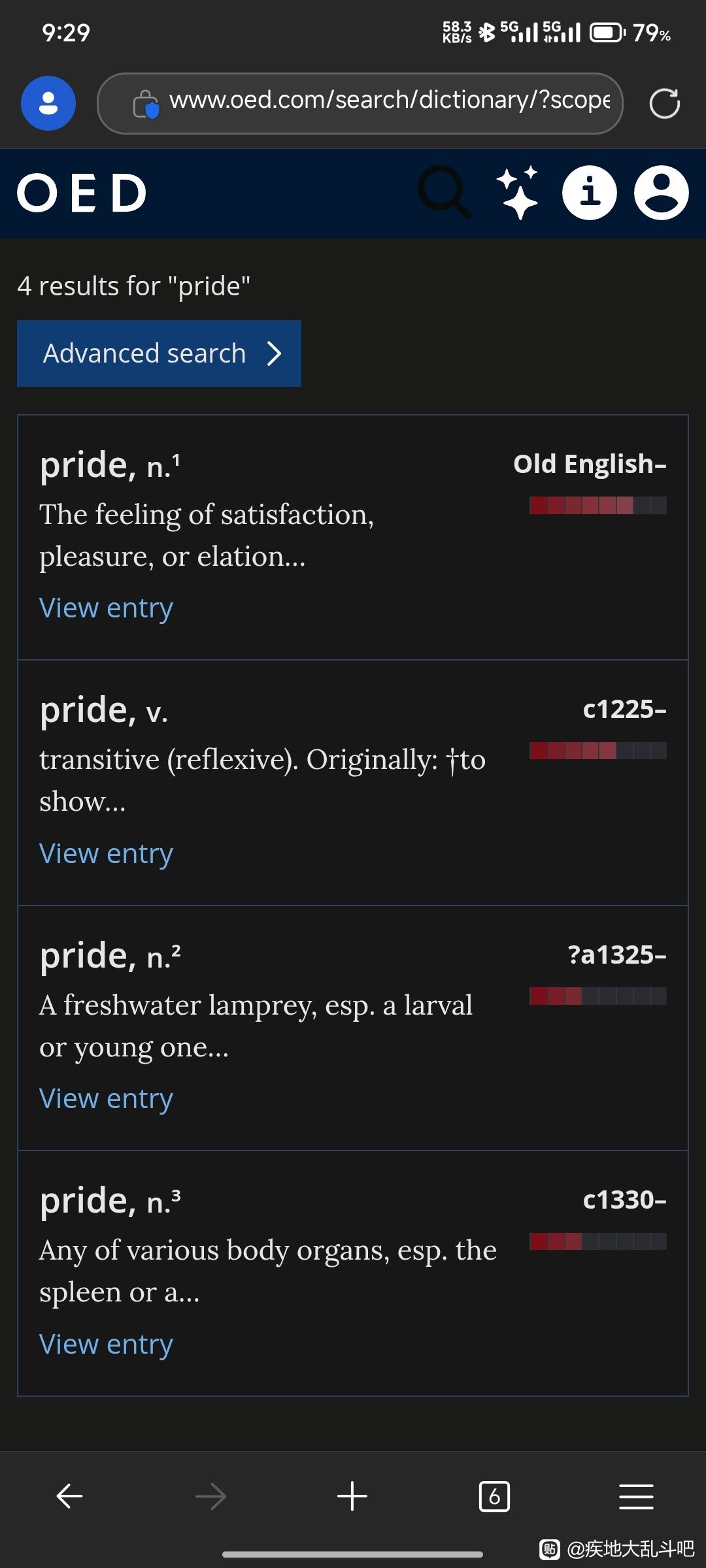The height and width of the screenshot is (1568, 706).
Task: Open the browser hamburger menu
Action: click(x=636, y=1496)
